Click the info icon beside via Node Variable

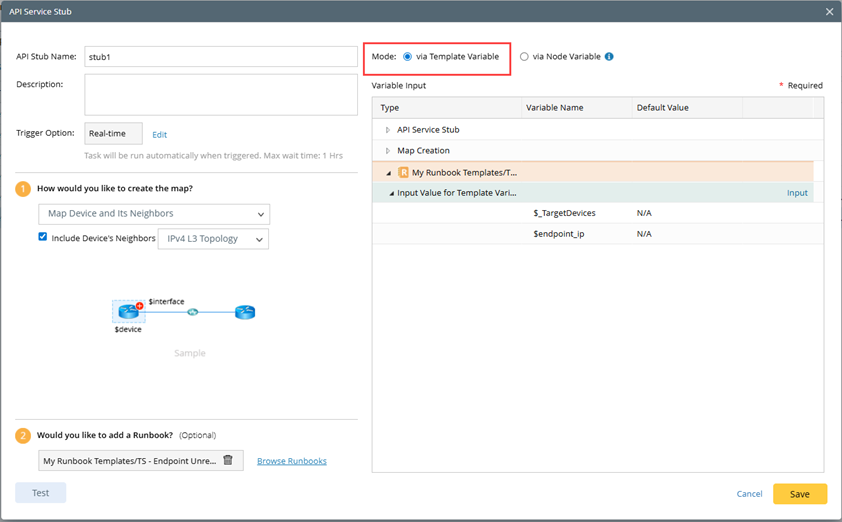609,57
